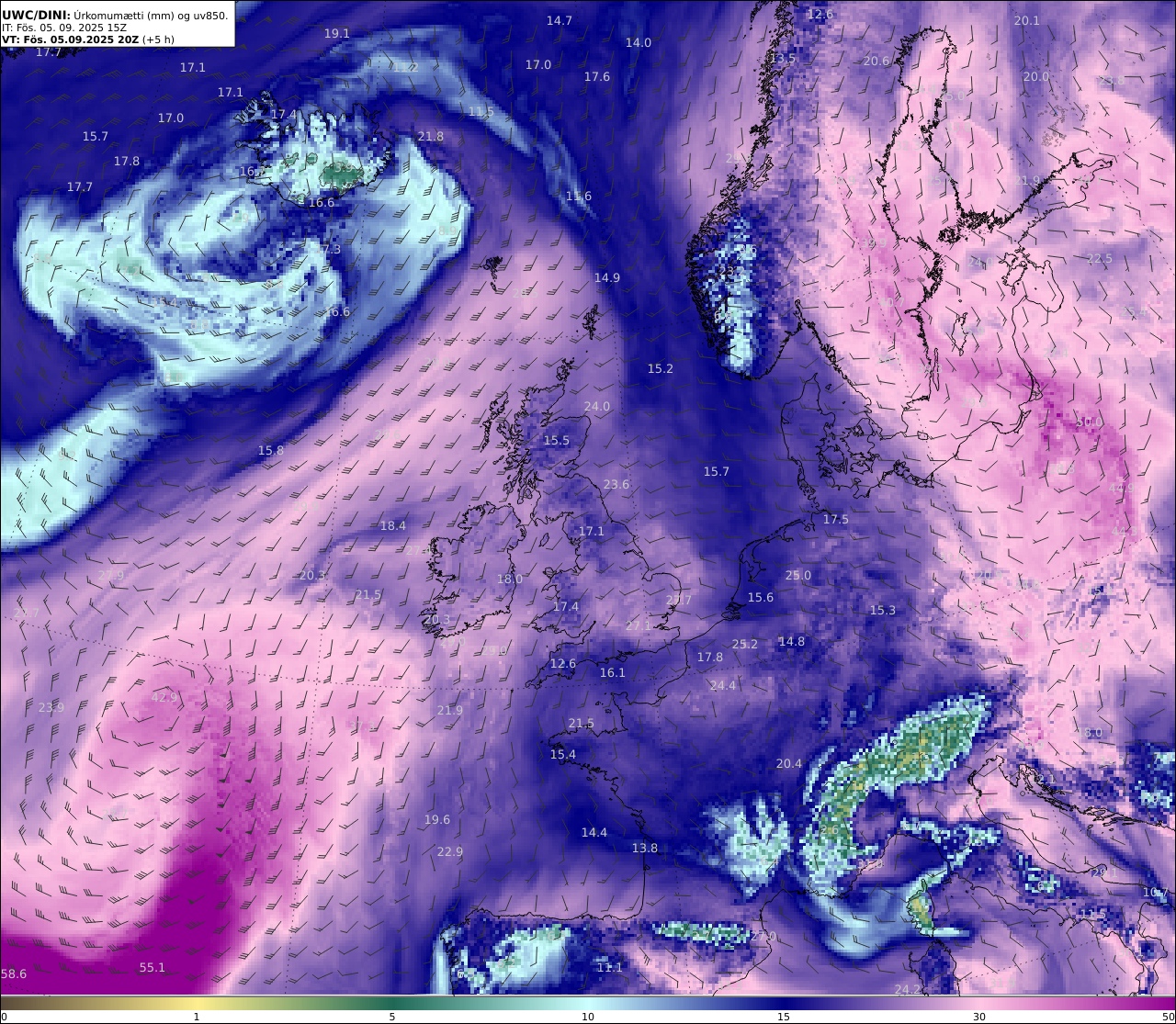1176x1024 pixels.
Task: Click the colorbar tick label 30
Action: tap(979, 1017)
